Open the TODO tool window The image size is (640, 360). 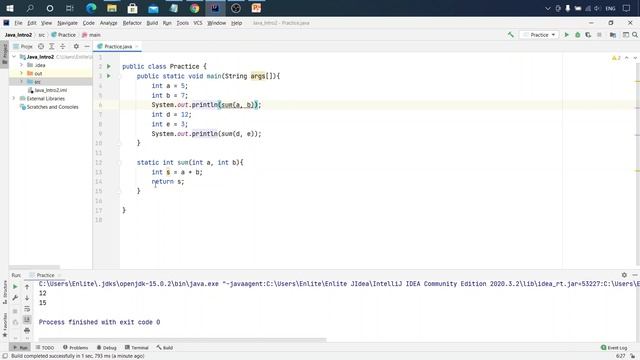coord(45,348)
